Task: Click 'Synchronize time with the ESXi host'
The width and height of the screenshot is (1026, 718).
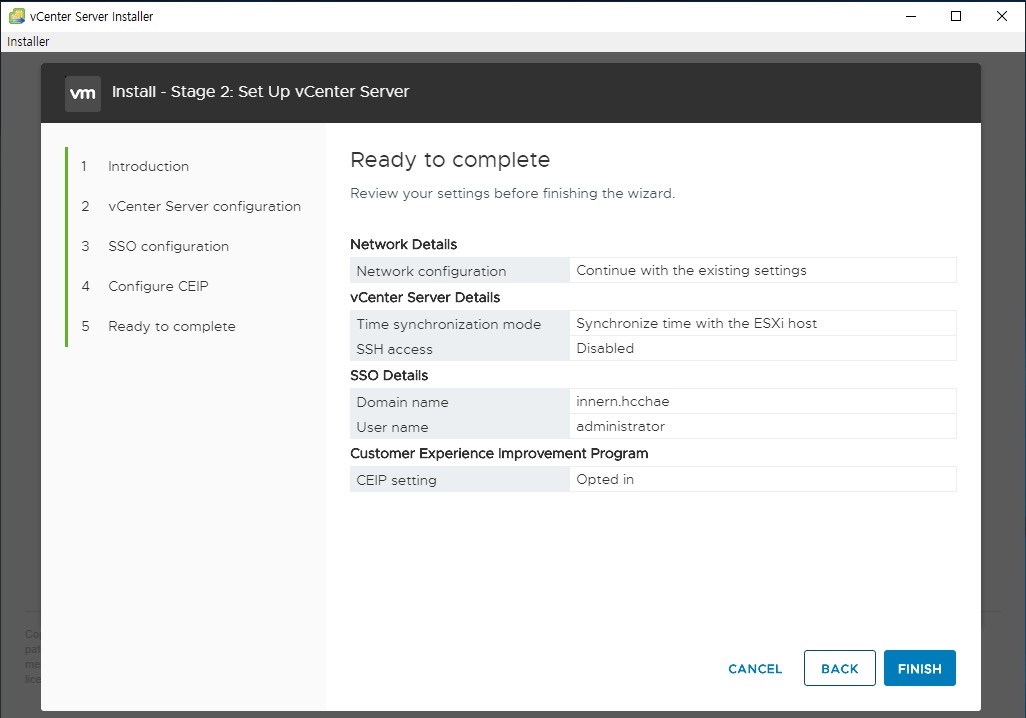Action: tap(696, 323)
